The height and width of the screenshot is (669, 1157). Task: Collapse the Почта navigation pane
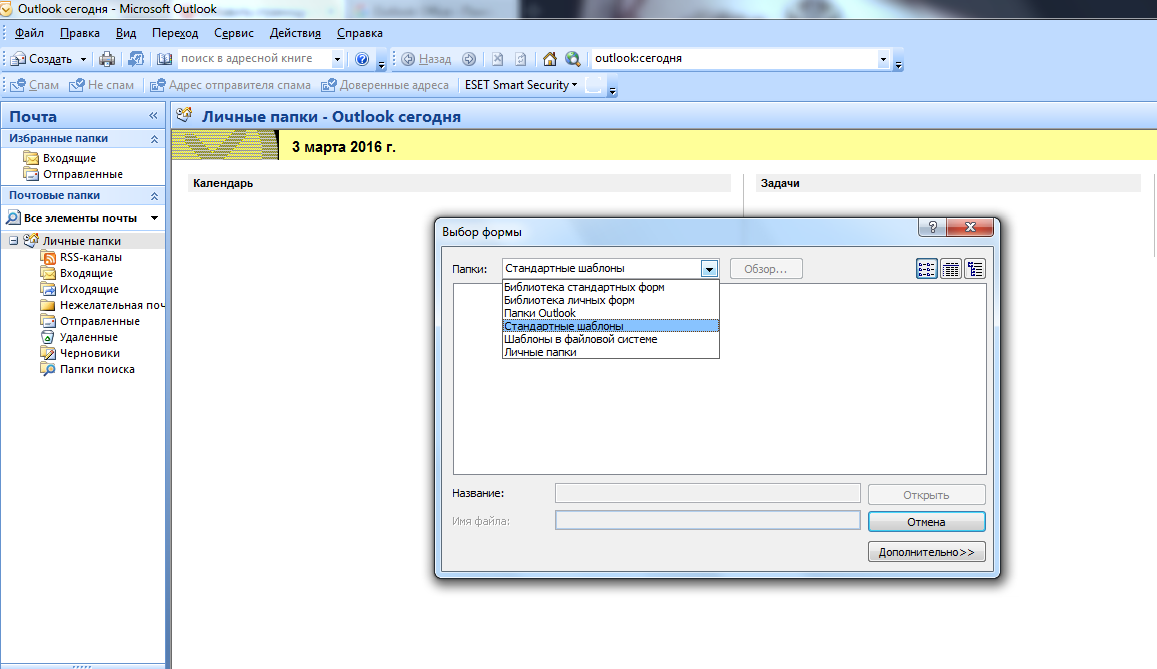pyautogui.click(x=153, y=116)
